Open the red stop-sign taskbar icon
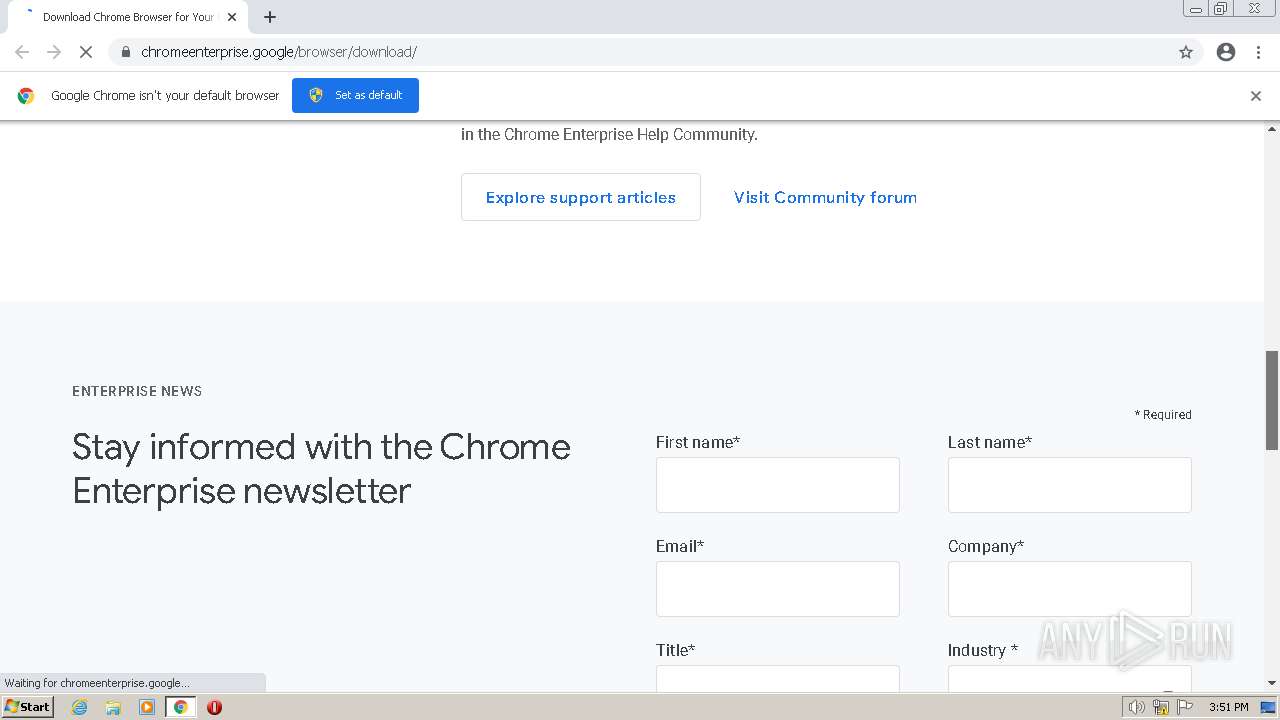 214,707
